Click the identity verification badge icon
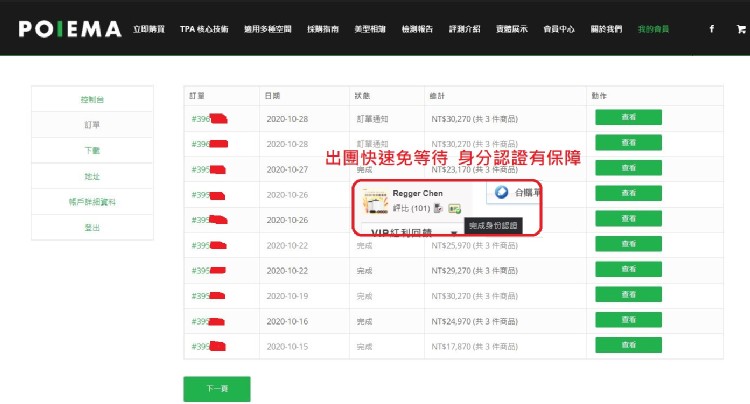This screenshot has width=750, height=404. tap(454, 208)
